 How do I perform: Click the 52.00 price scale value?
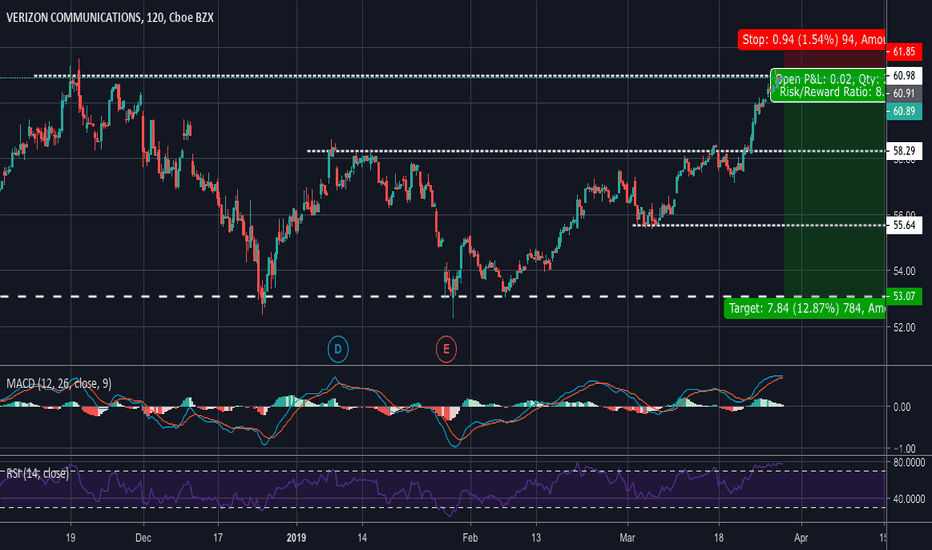[x=904, y=328]
